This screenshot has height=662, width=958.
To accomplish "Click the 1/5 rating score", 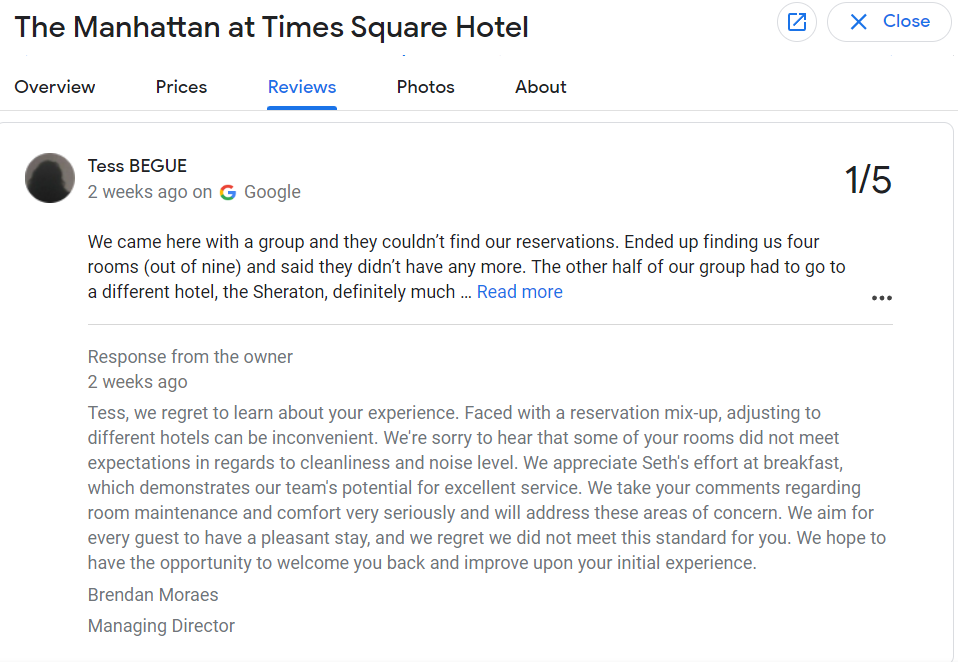I will click(868, 180).
